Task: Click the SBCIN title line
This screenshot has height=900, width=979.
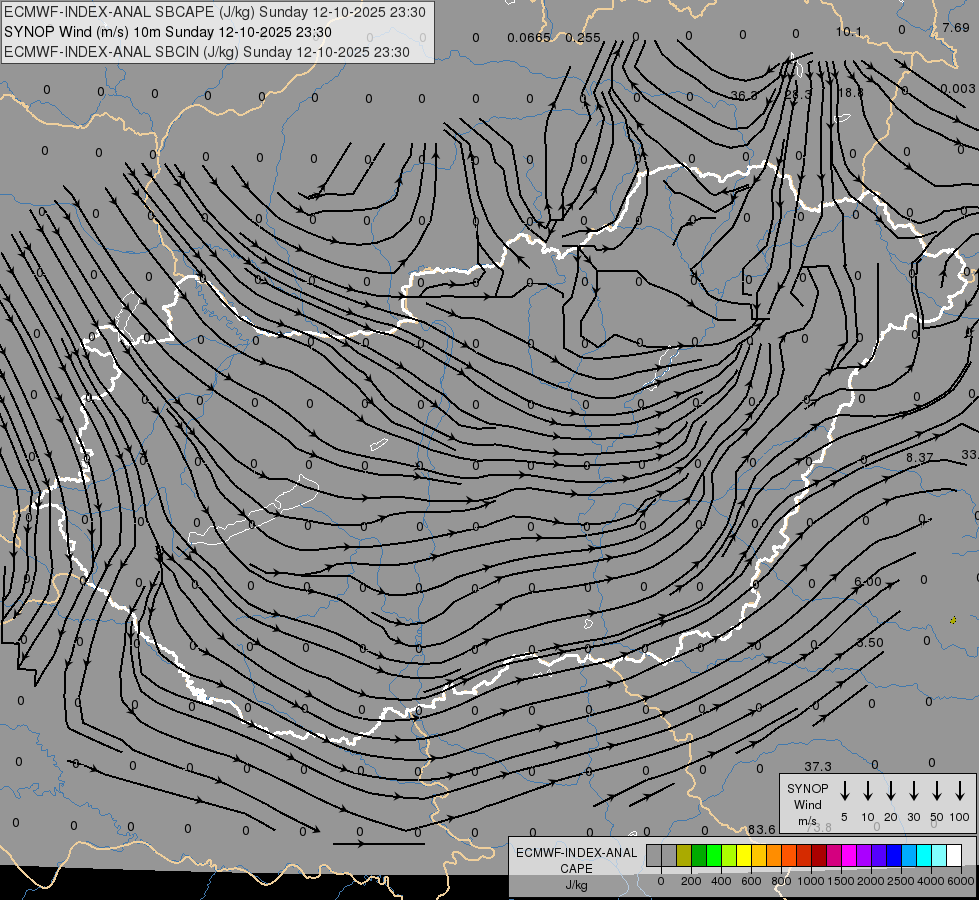Action: point(207,52)
